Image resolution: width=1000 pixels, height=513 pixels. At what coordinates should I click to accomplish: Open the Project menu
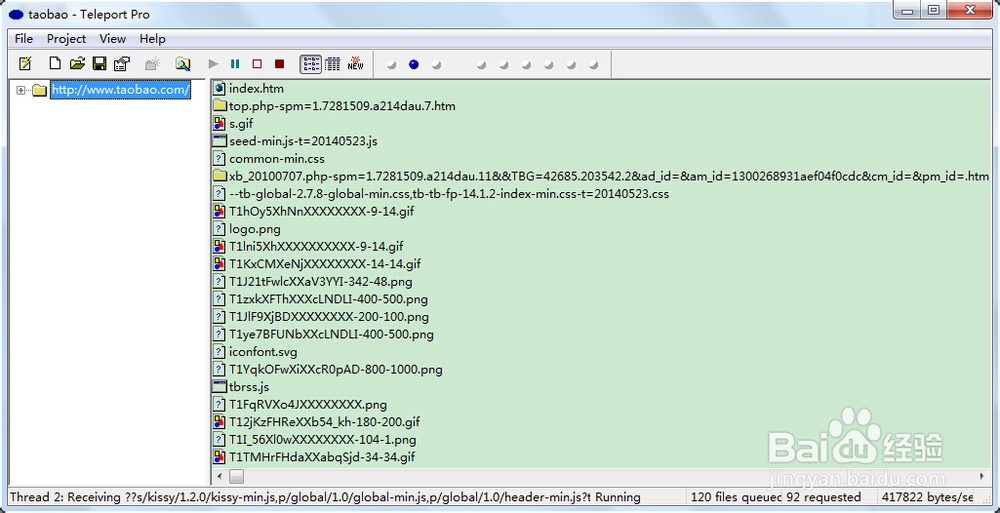pos(66,39)
